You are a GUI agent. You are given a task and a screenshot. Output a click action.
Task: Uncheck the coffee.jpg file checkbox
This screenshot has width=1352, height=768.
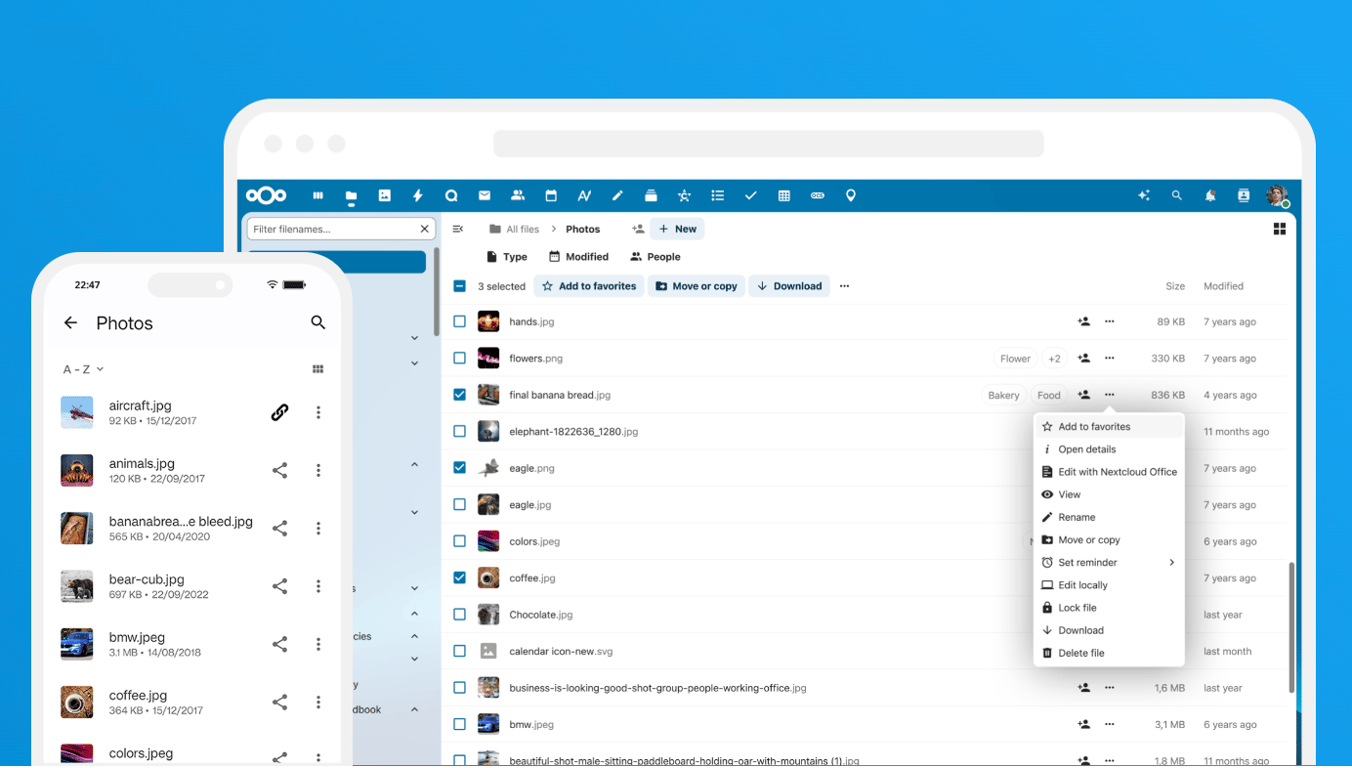(459, 577)
